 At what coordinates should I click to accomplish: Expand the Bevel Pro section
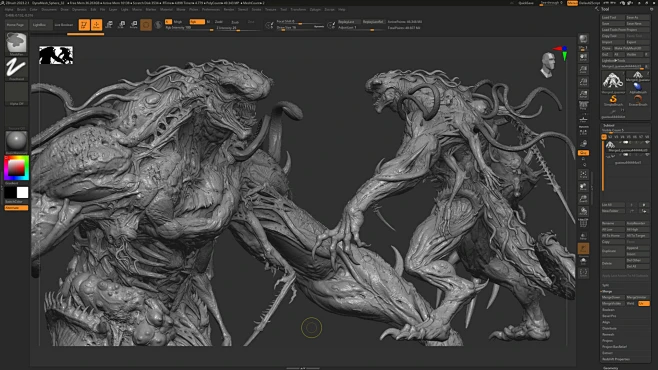pos(609,316)
